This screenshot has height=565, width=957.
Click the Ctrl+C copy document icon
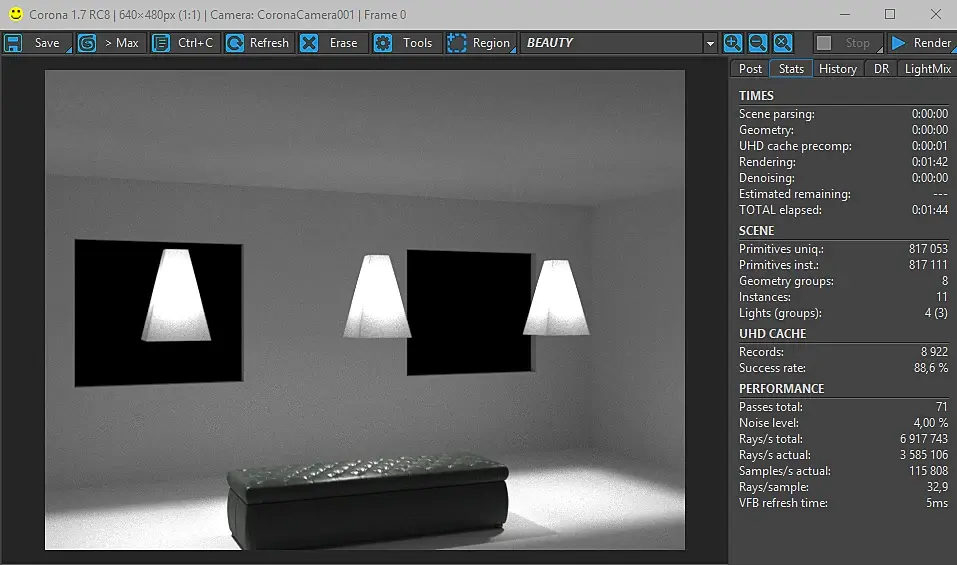point(161,43)
